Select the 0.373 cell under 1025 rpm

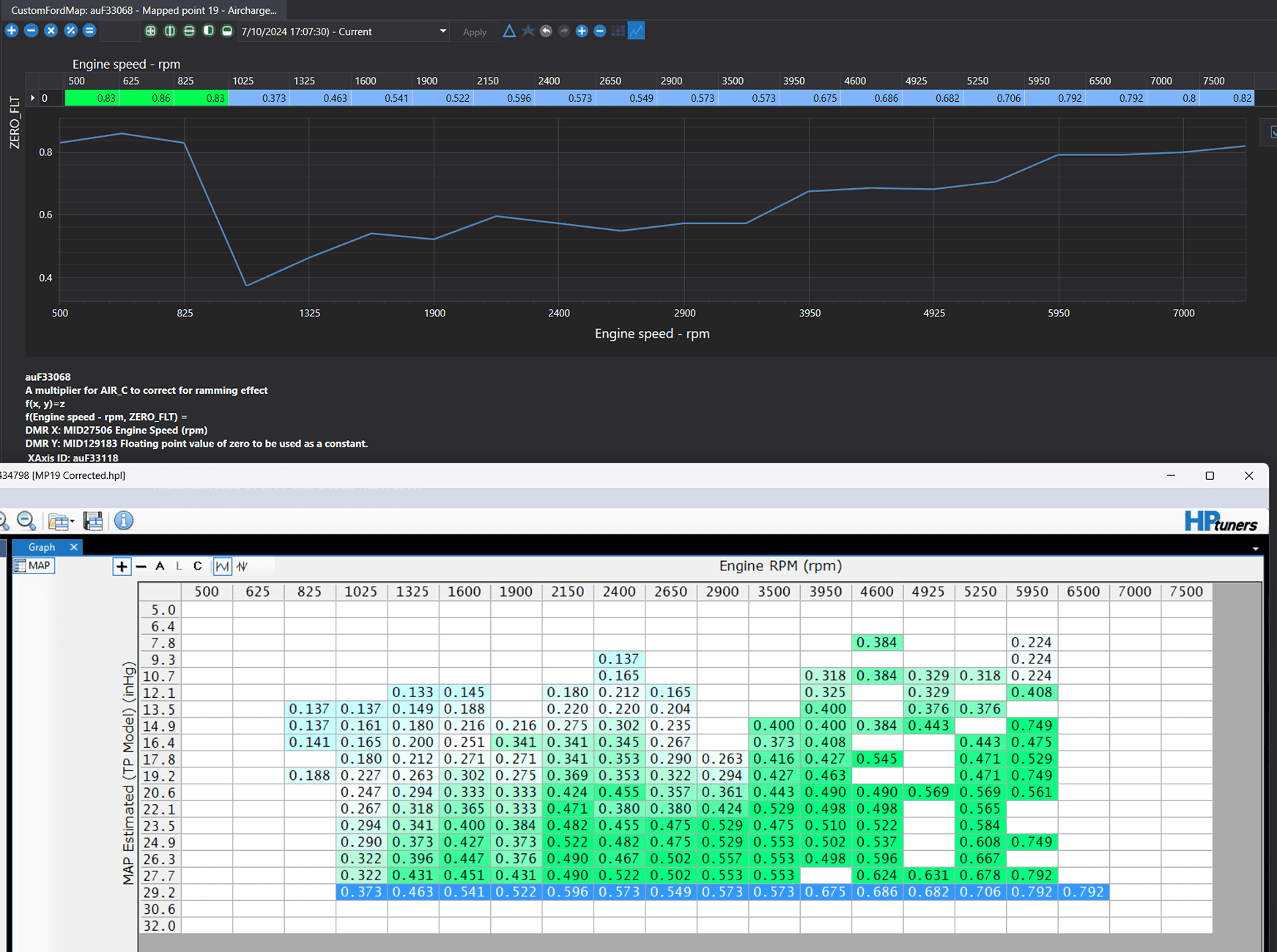point(259,98)
